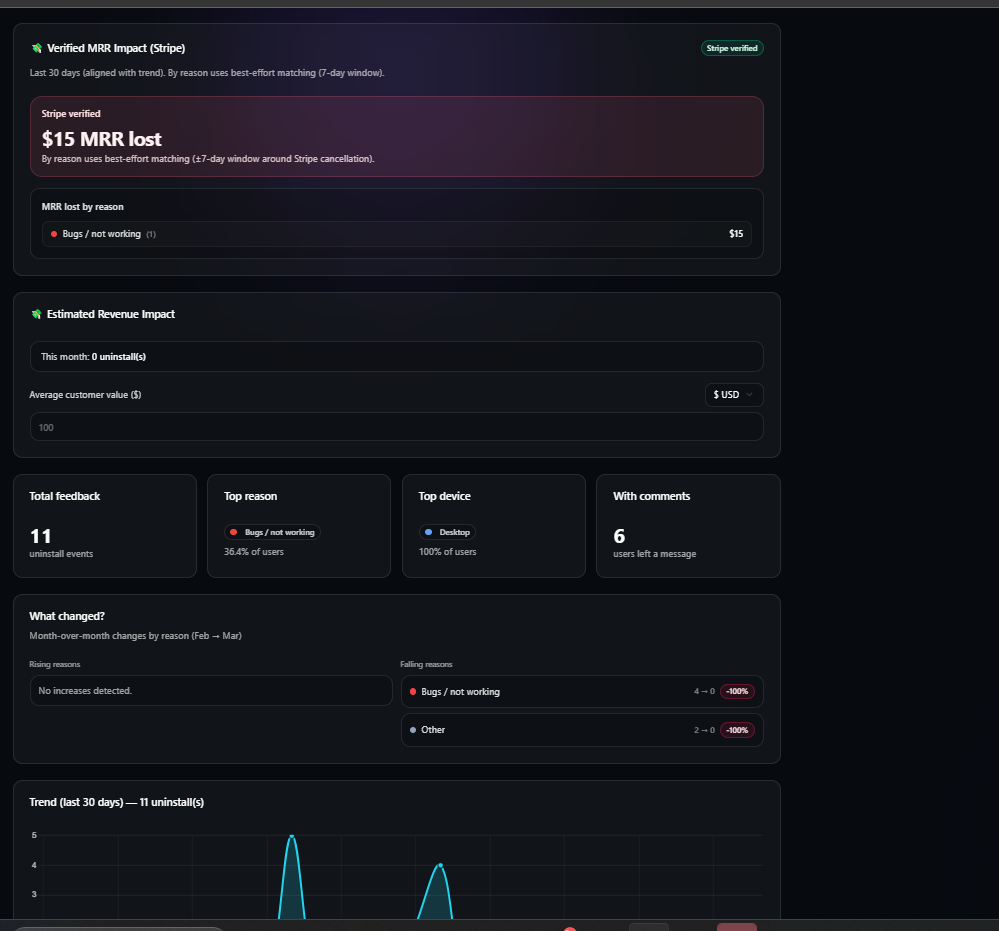Click the red dot next to Bugs / not working
The width and height of the screenshot is (999, 931).
click(x=53, y=233)
